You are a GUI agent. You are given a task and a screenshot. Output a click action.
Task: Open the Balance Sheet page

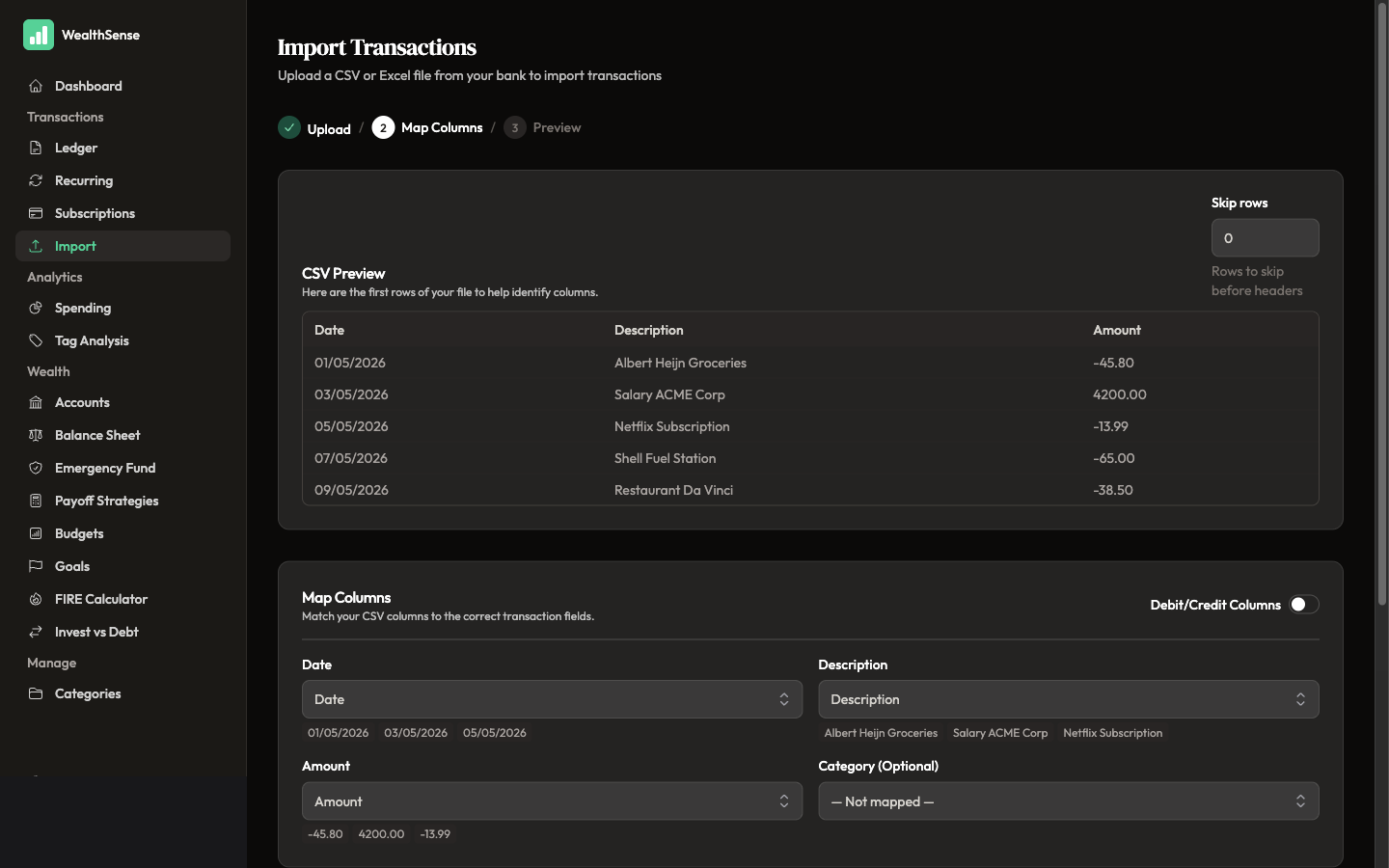(x=123, y=435)
